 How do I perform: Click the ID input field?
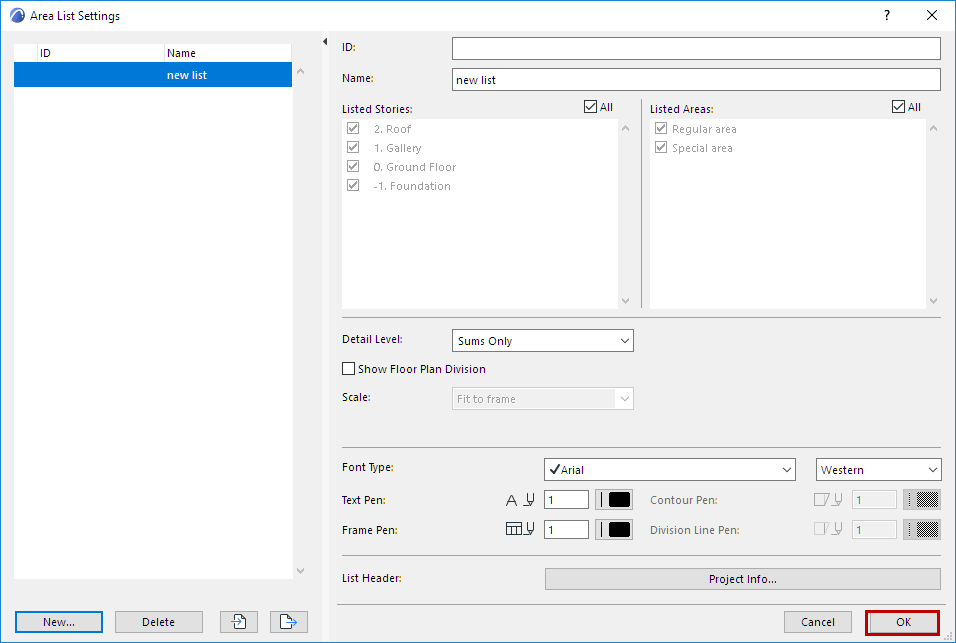pos(696,49)
